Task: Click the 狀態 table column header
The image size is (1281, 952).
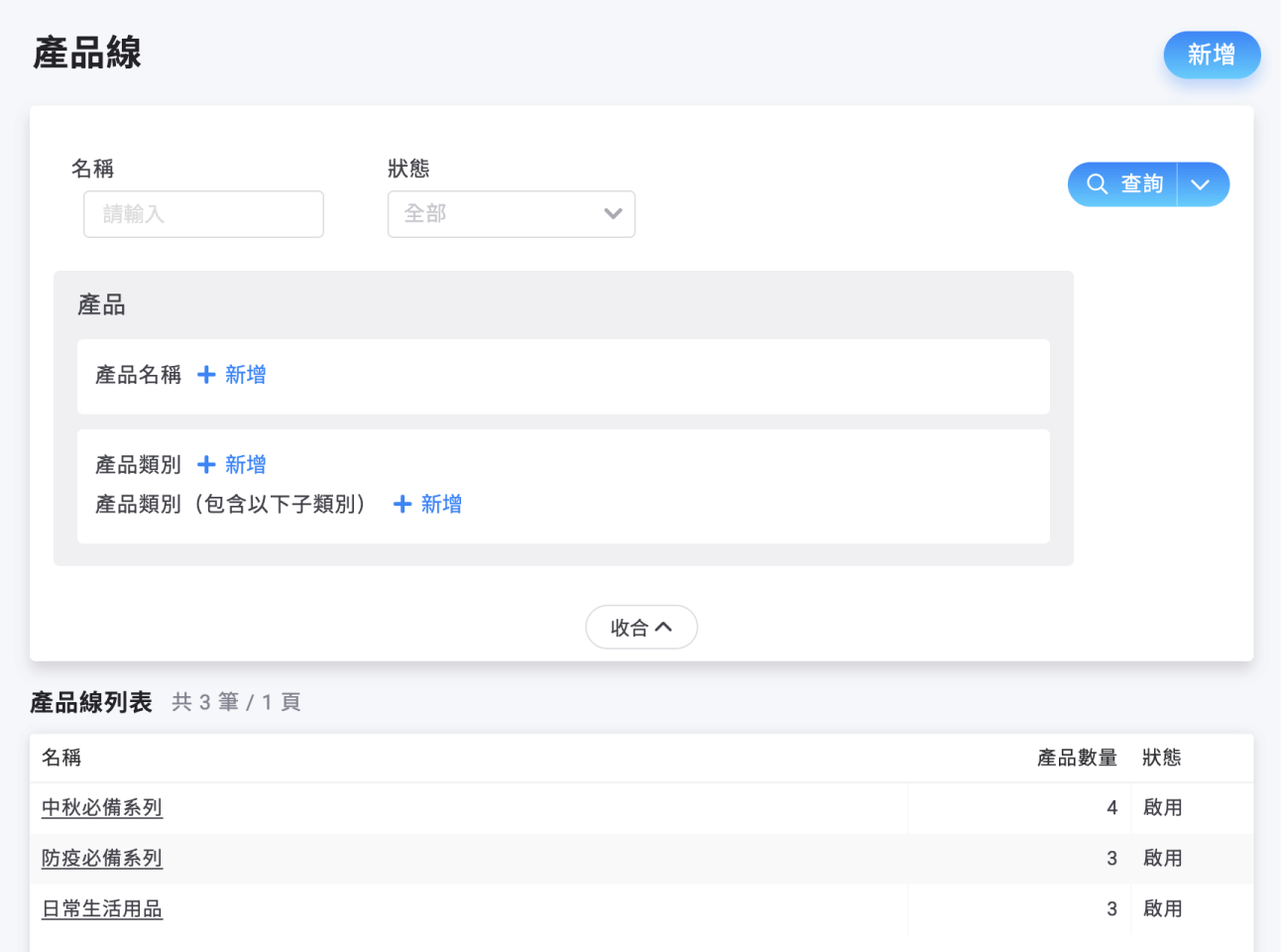Action: pyautogui.click(x=1161, y=759)
